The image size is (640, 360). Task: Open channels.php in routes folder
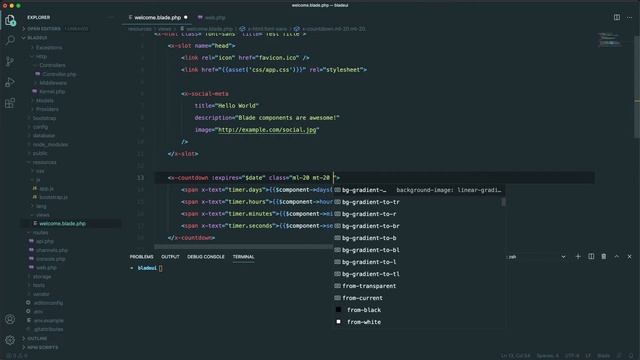[52, 250]
